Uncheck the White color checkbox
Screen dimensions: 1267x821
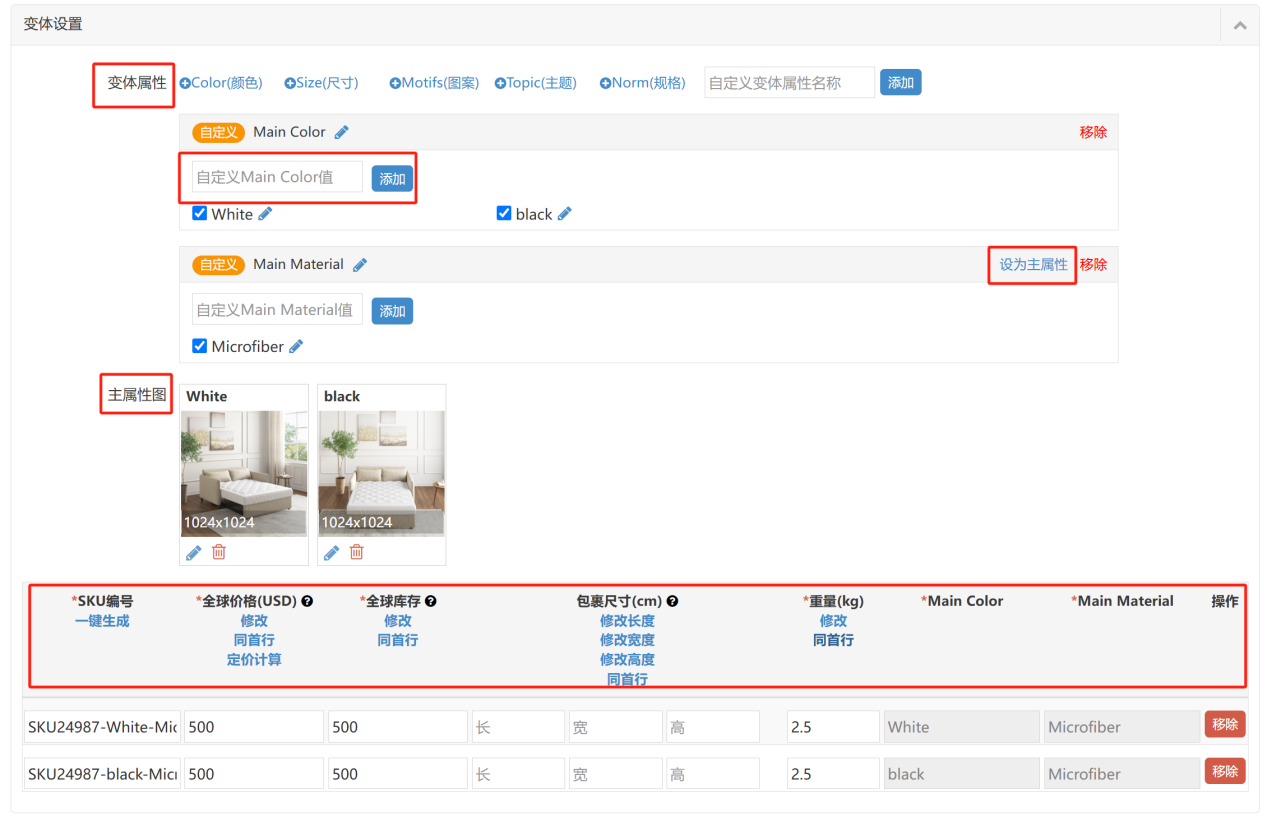[x=200, y=213]
